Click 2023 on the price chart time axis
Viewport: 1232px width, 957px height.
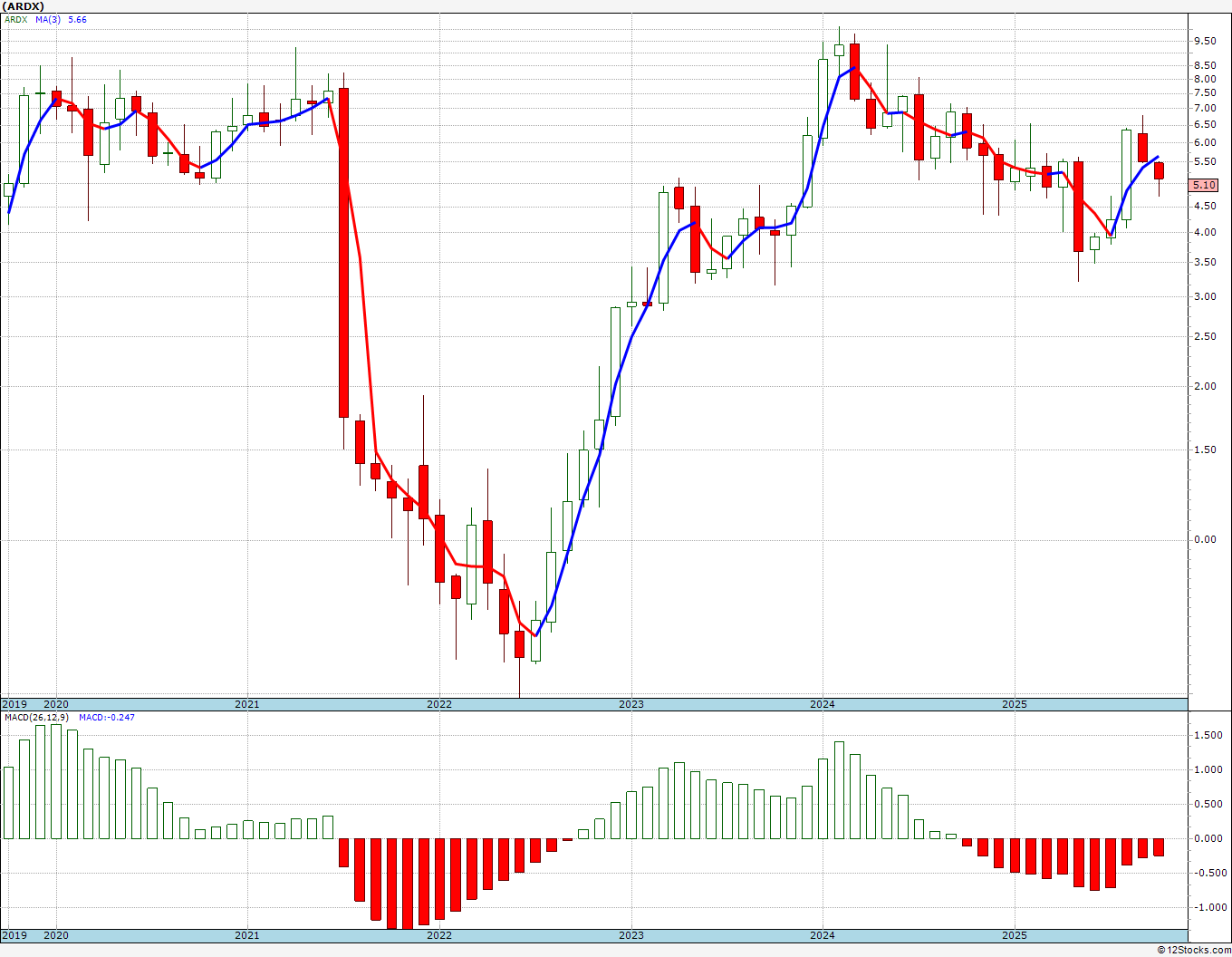pos(631,704)
